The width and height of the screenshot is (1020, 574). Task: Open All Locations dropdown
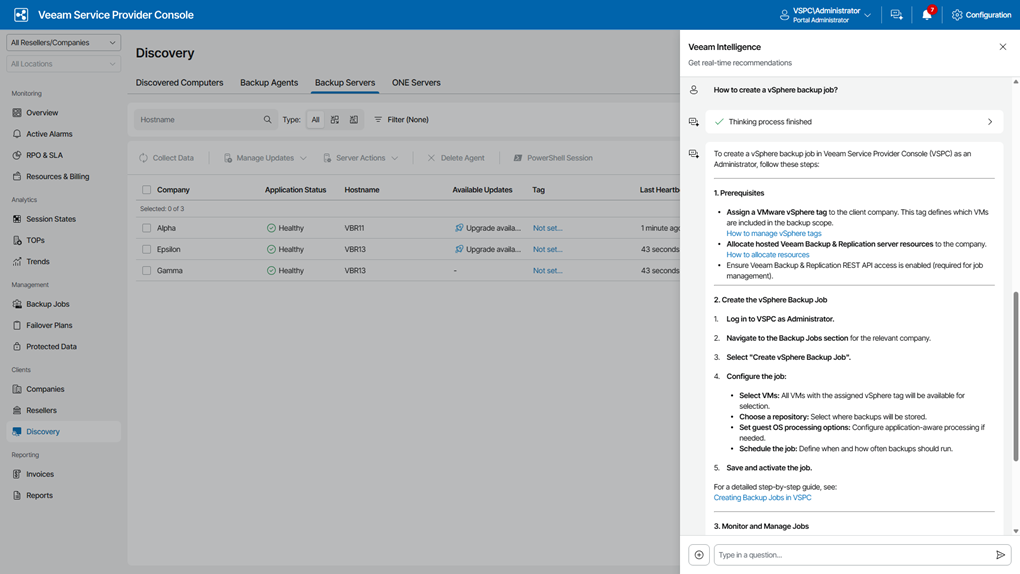(63, 64)
